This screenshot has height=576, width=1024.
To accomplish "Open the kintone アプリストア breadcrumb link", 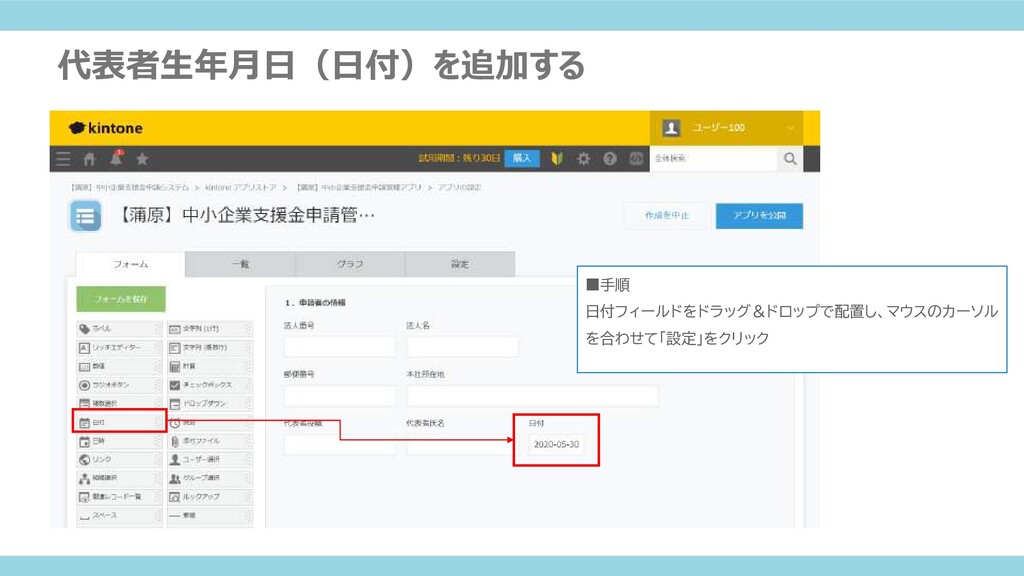I will (240, 187).
